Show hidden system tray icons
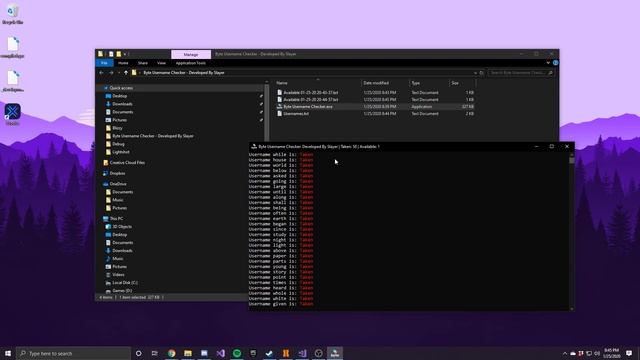This screenshot has width=640, height=360. pyautogui.click(x=564, y=353)
